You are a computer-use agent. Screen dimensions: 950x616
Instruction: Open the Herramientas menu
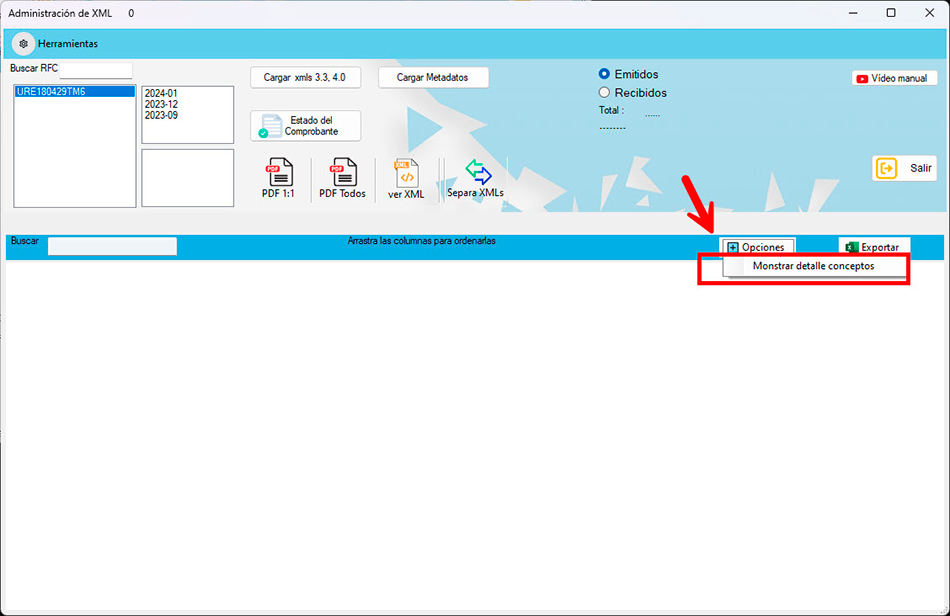point(68,44)
